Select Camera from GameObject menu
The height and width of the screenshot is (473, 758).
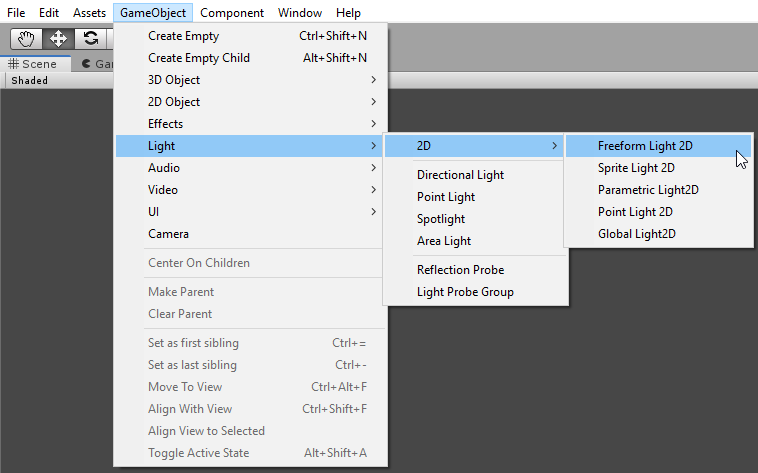coord(168,234)
